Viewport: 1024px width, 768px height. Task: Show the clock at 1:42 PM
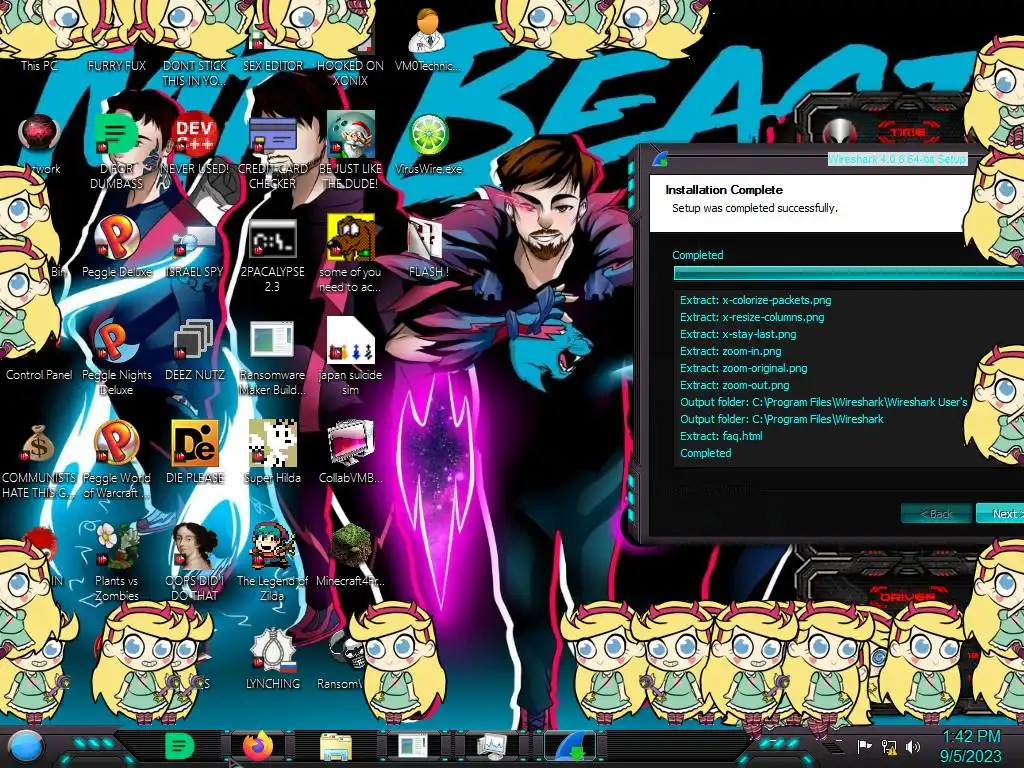coord(971,746)
